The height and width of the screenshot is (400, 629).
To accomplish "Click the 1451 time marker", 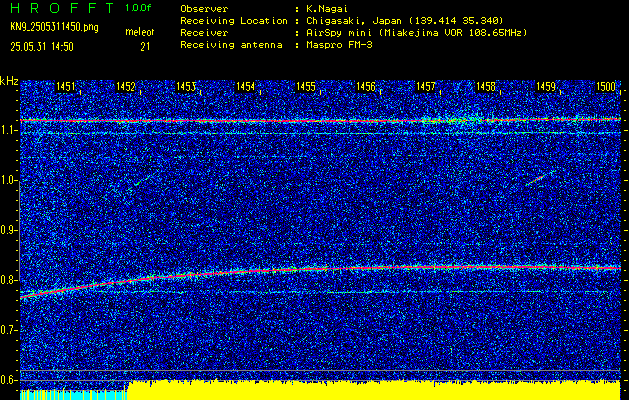I will (x=65, y=86).
